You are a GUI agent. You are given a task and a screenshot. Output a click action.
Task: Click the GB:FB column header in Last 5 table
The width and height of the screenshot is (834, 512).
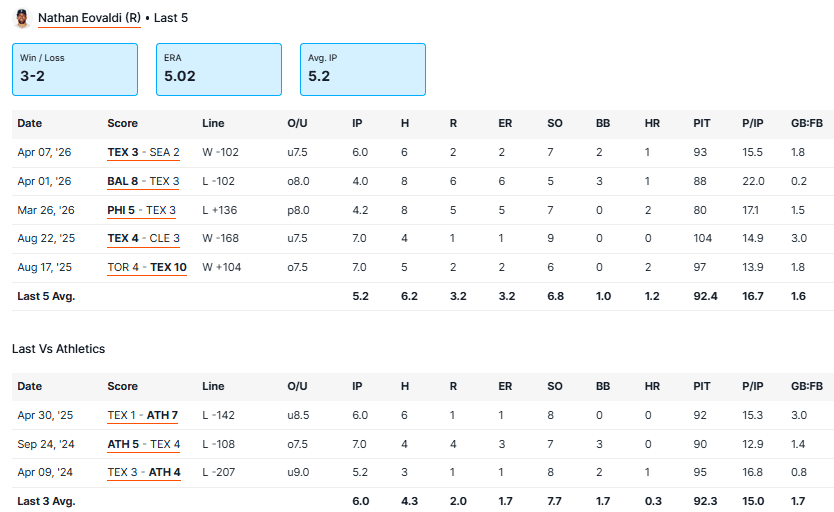pos(804,123)
